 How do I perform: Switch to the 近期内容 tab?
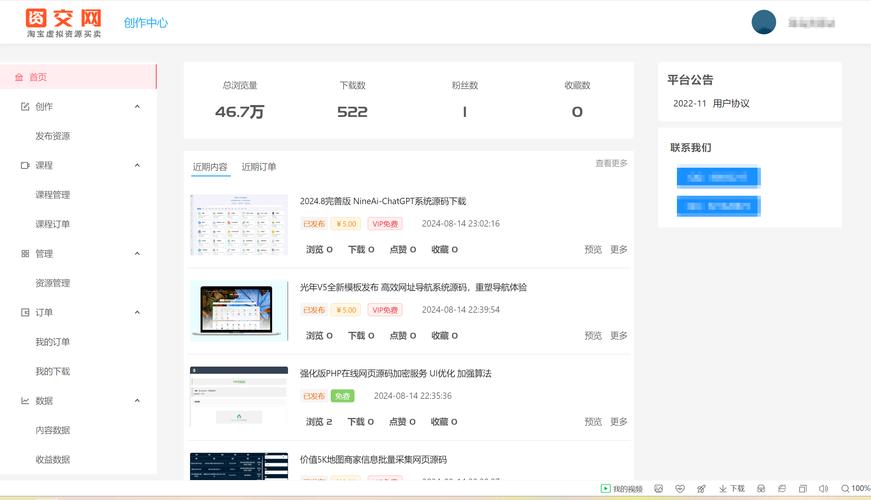(210, 167)
